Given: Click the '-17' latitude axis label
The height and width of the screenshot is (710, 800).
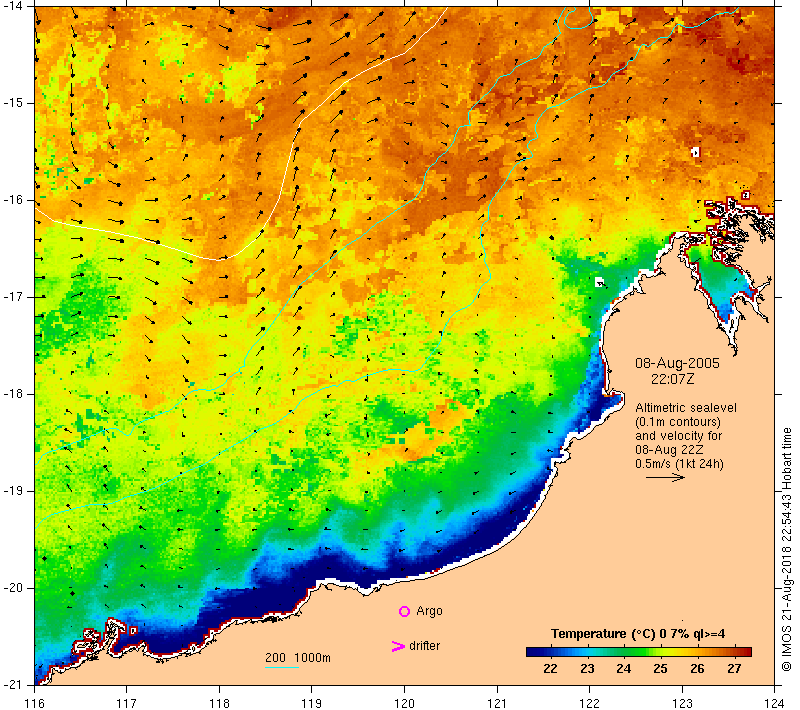Looking at the screenshot, I should click(x=13, y=296).
